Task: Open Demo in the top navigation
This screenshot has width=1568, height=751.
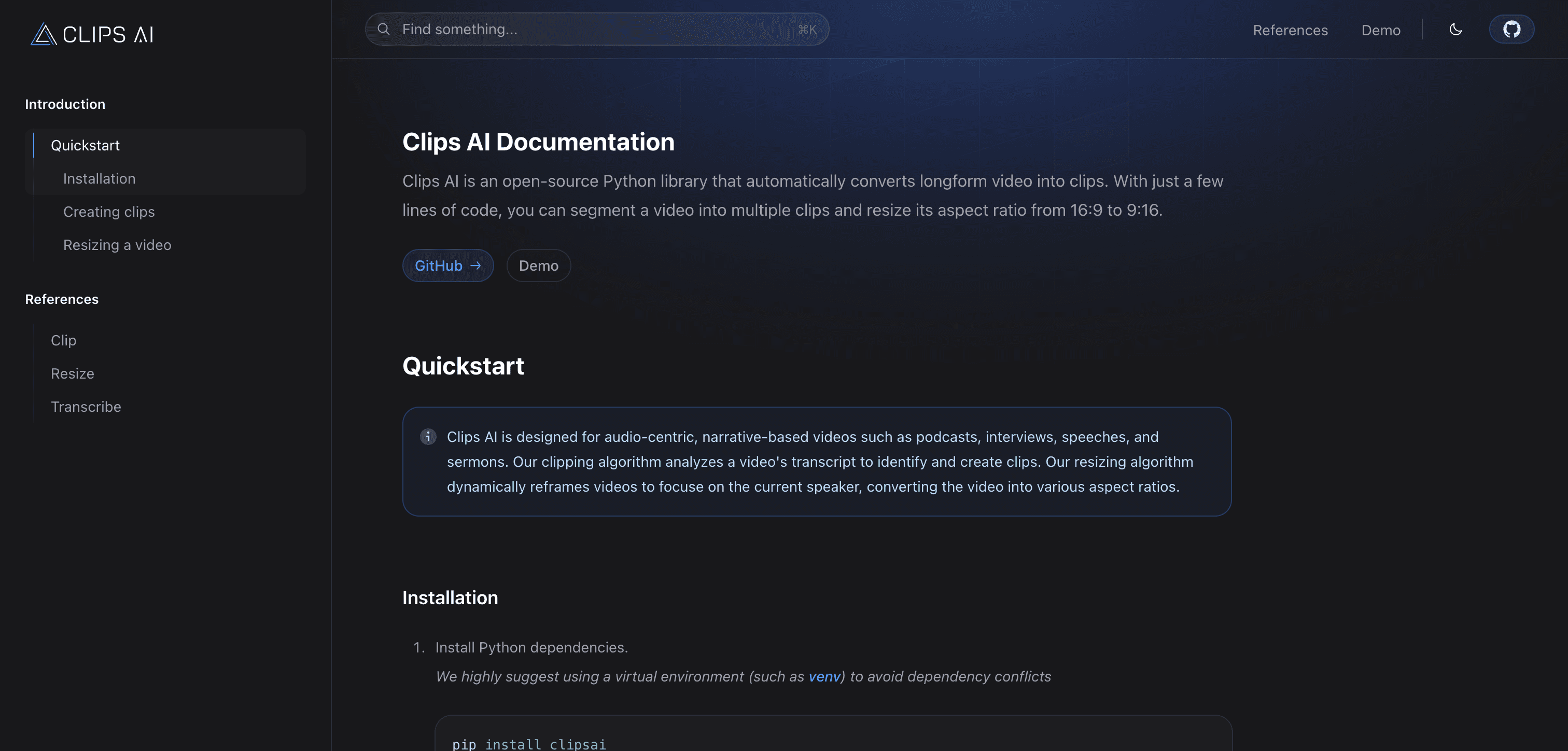Action: [1380, 30]
